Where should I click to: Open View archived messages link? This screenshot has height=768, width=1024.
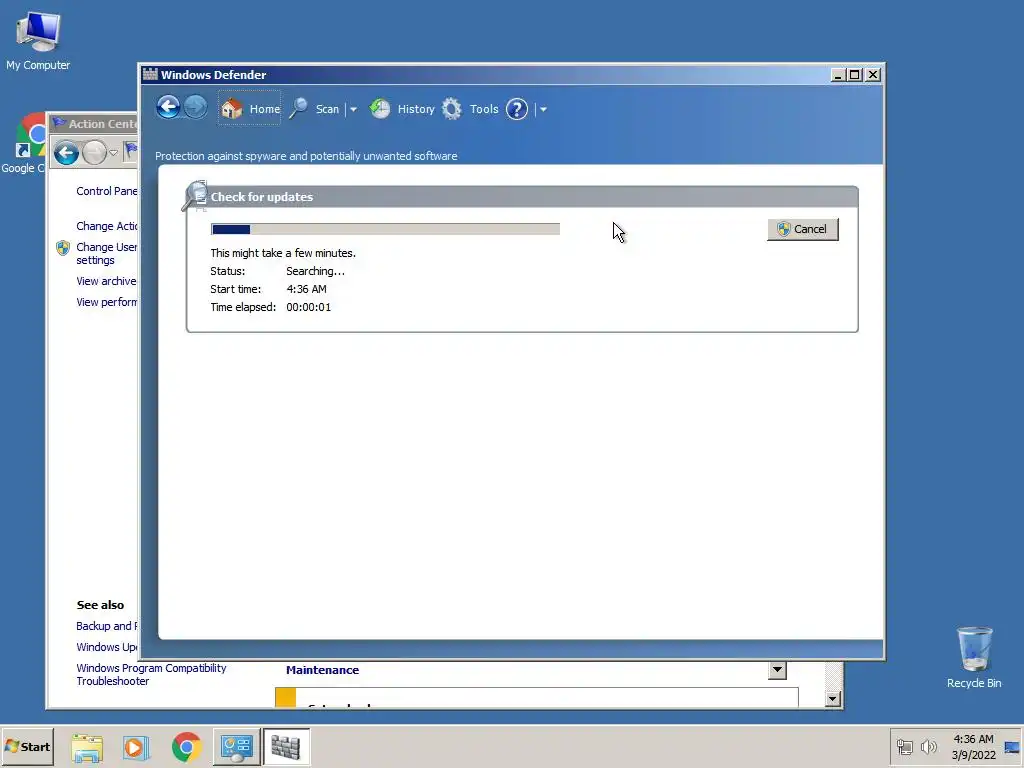click(106, 281)
